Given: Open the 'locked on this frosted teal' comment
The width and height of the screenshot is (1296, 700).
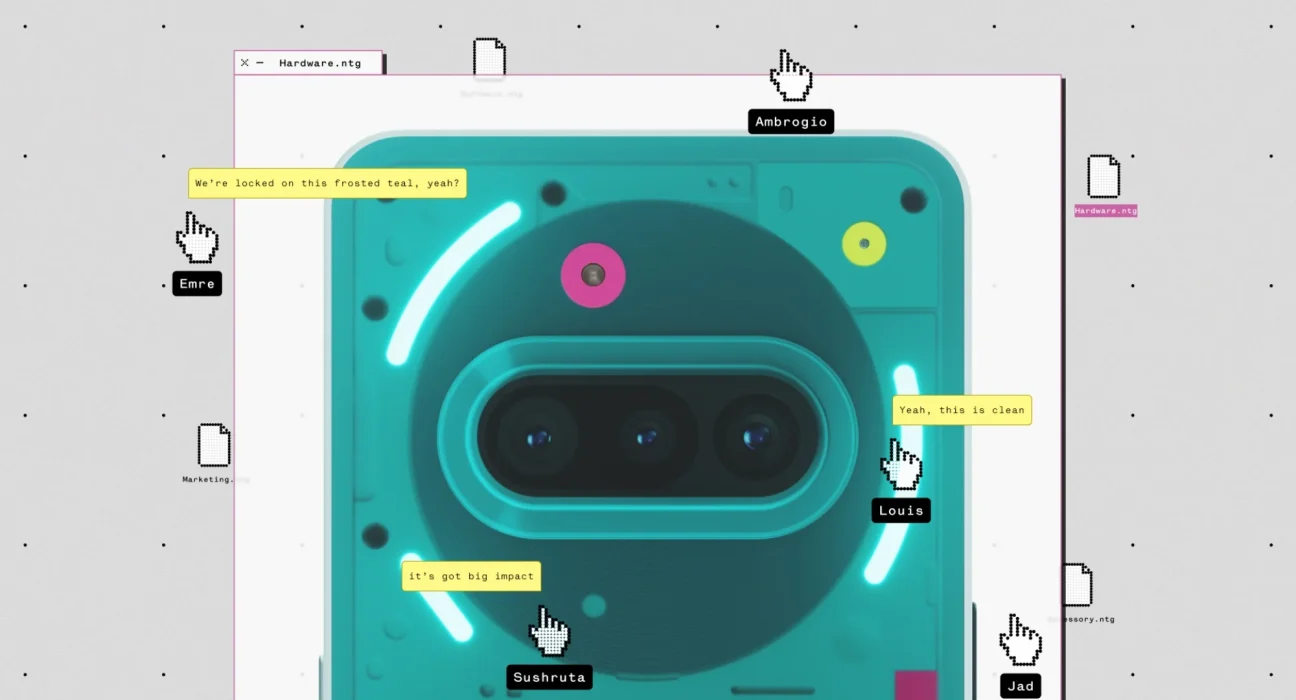Looking at the screenshot, I should (327, 184).
